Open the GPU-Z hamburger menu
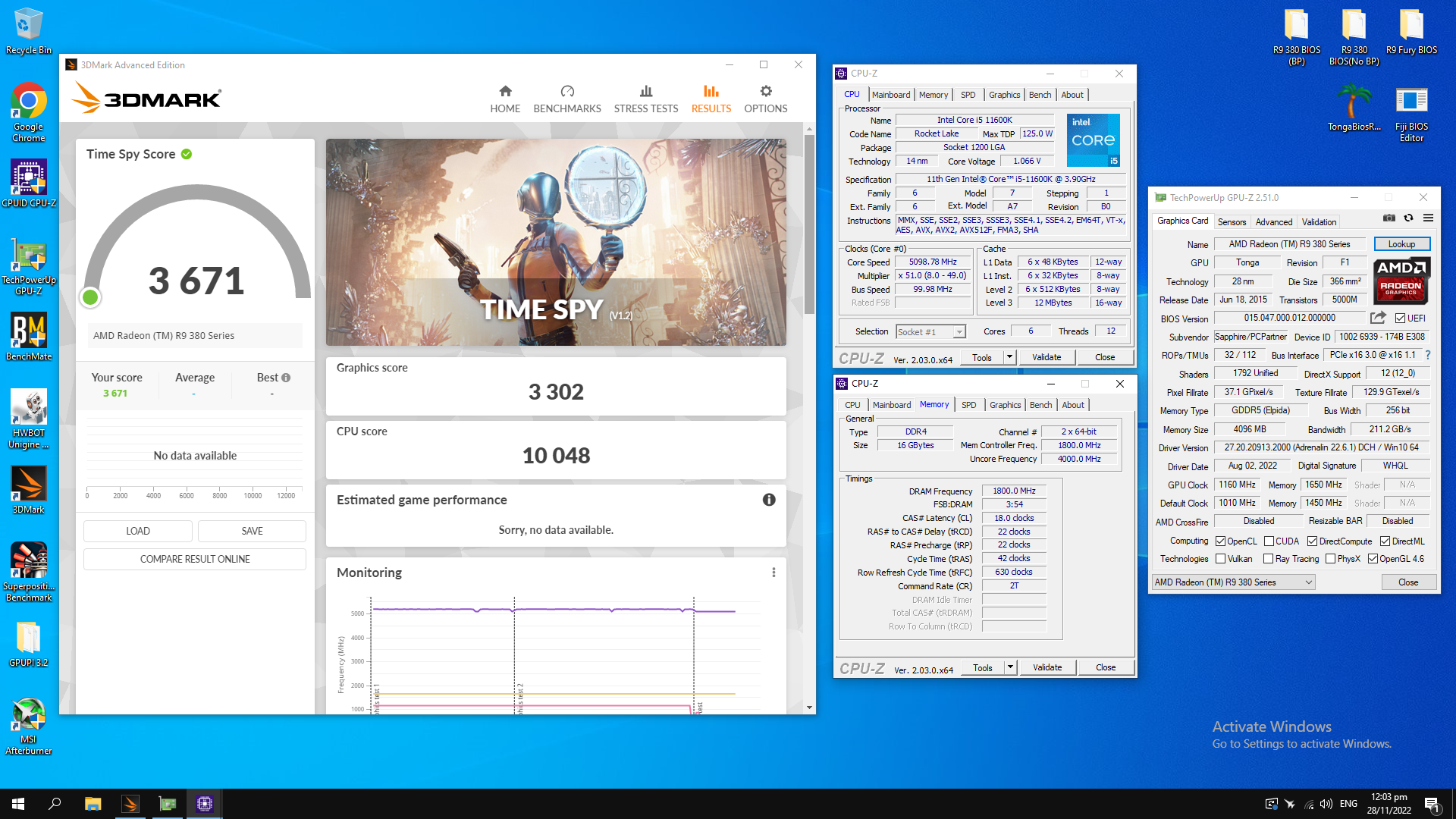 [x=1428, y=218]
